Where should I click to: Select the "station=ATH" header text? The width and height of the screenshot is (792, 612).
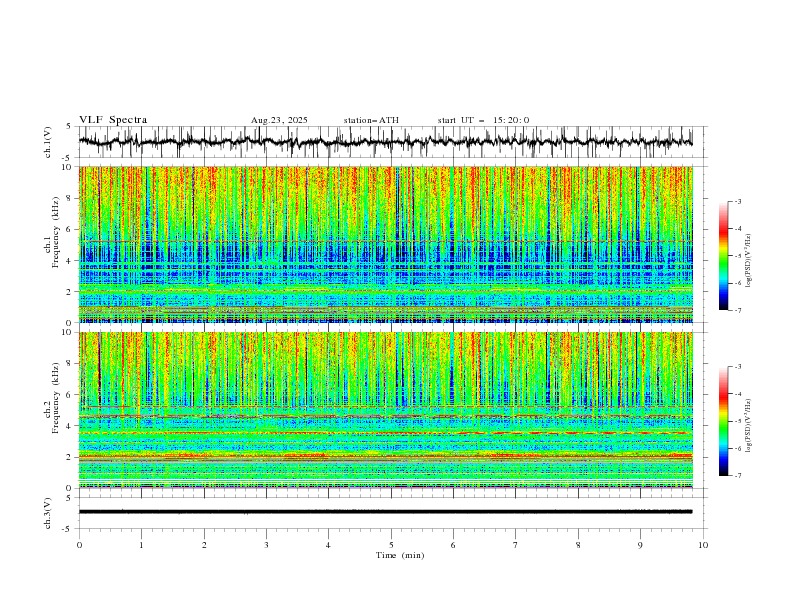371,120
